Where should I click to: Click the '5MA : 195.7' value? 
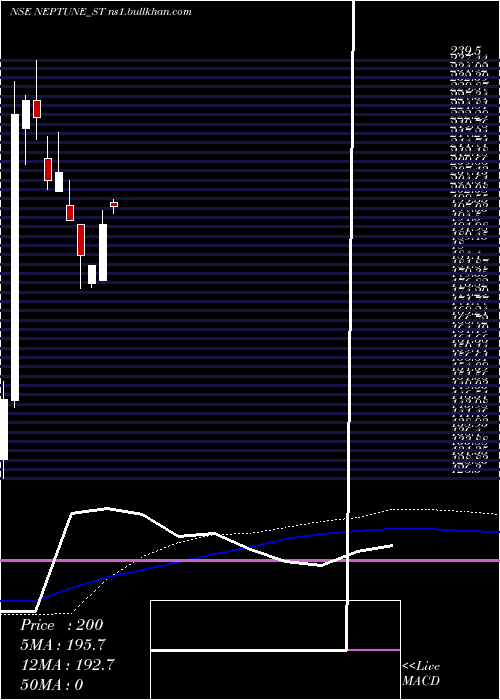tap(63, 645)
